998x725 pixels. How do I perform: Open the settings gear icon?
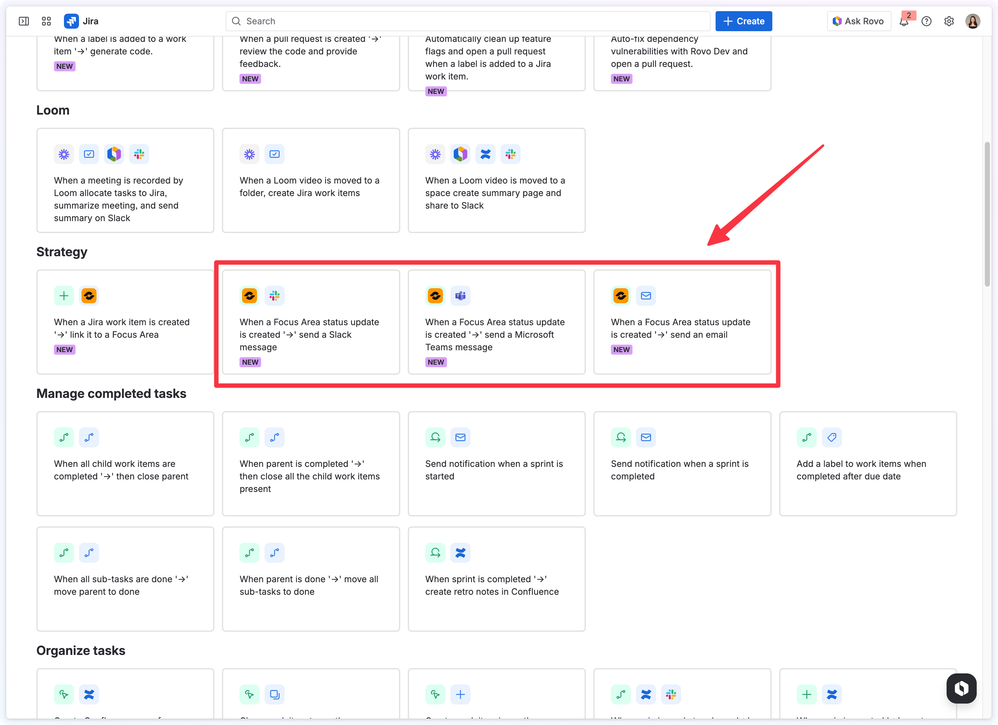click(x=949, y=21)
